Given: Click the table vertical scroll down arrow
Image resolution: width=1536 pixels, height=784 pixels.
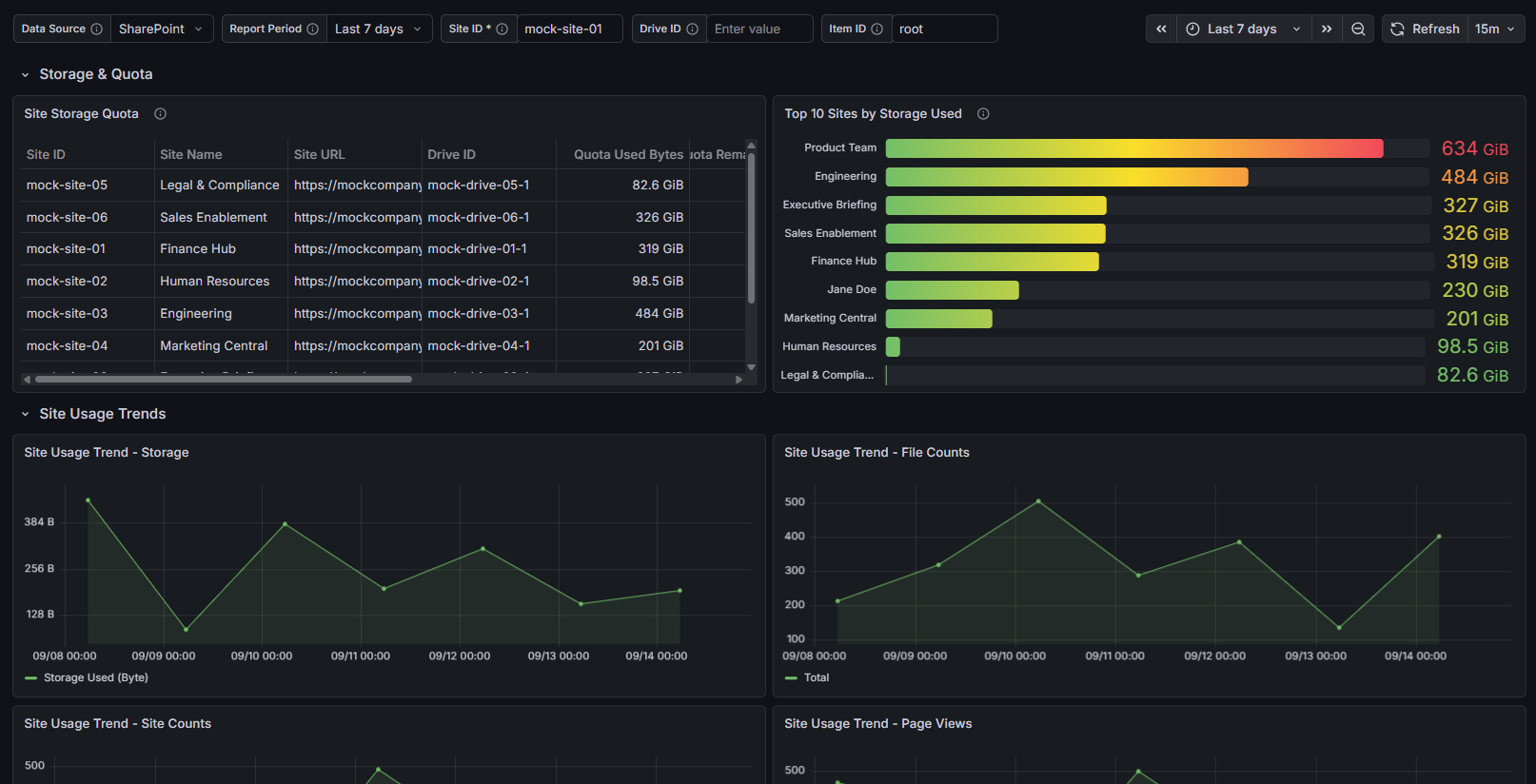Looking at the screenshot, I should 751,366.
